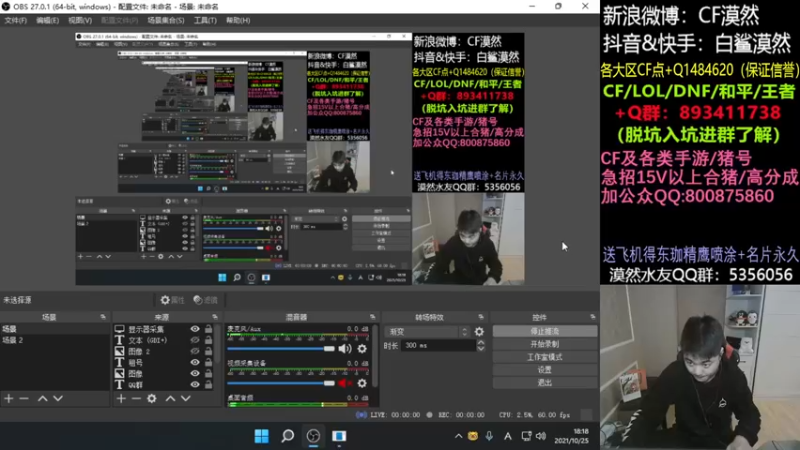Open taskbar Search icon
800x450 pixels.
pyautogui.click(x=288, y=436)
